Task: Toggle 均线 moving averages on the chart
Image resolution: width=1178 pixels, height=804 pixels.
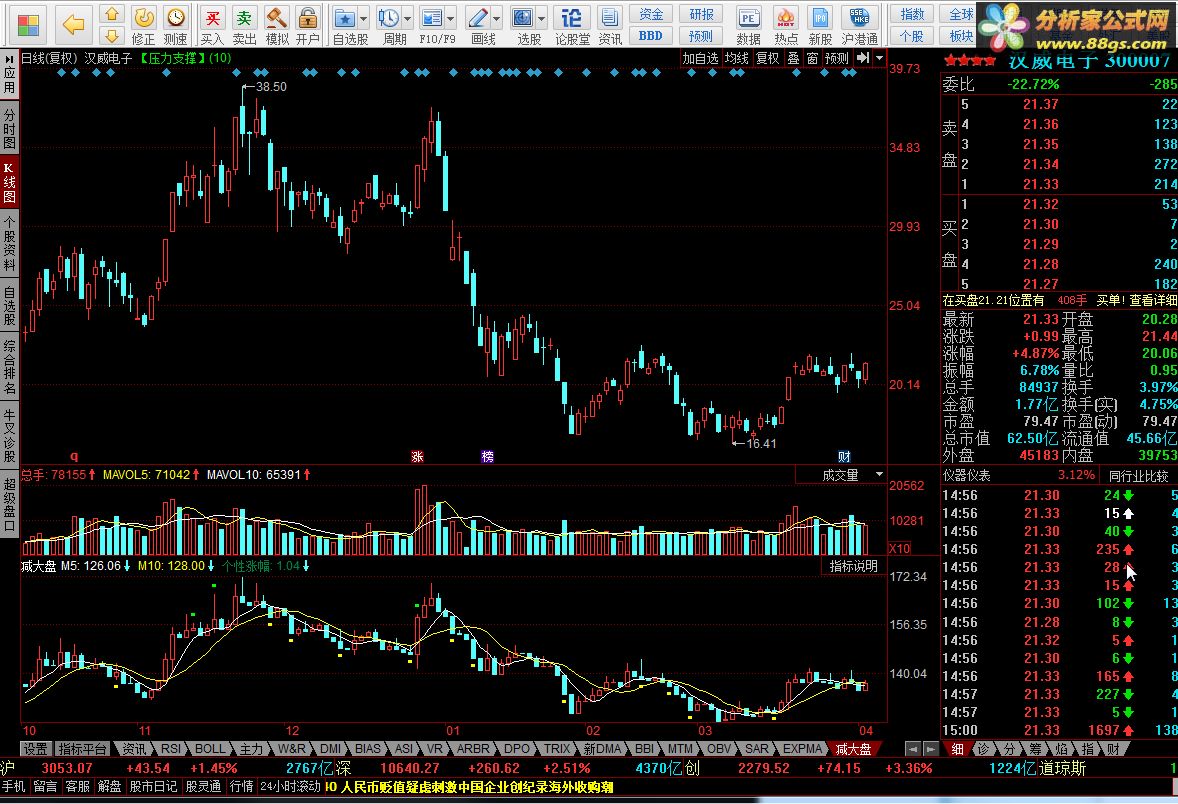Action: (x=737, y=59)
